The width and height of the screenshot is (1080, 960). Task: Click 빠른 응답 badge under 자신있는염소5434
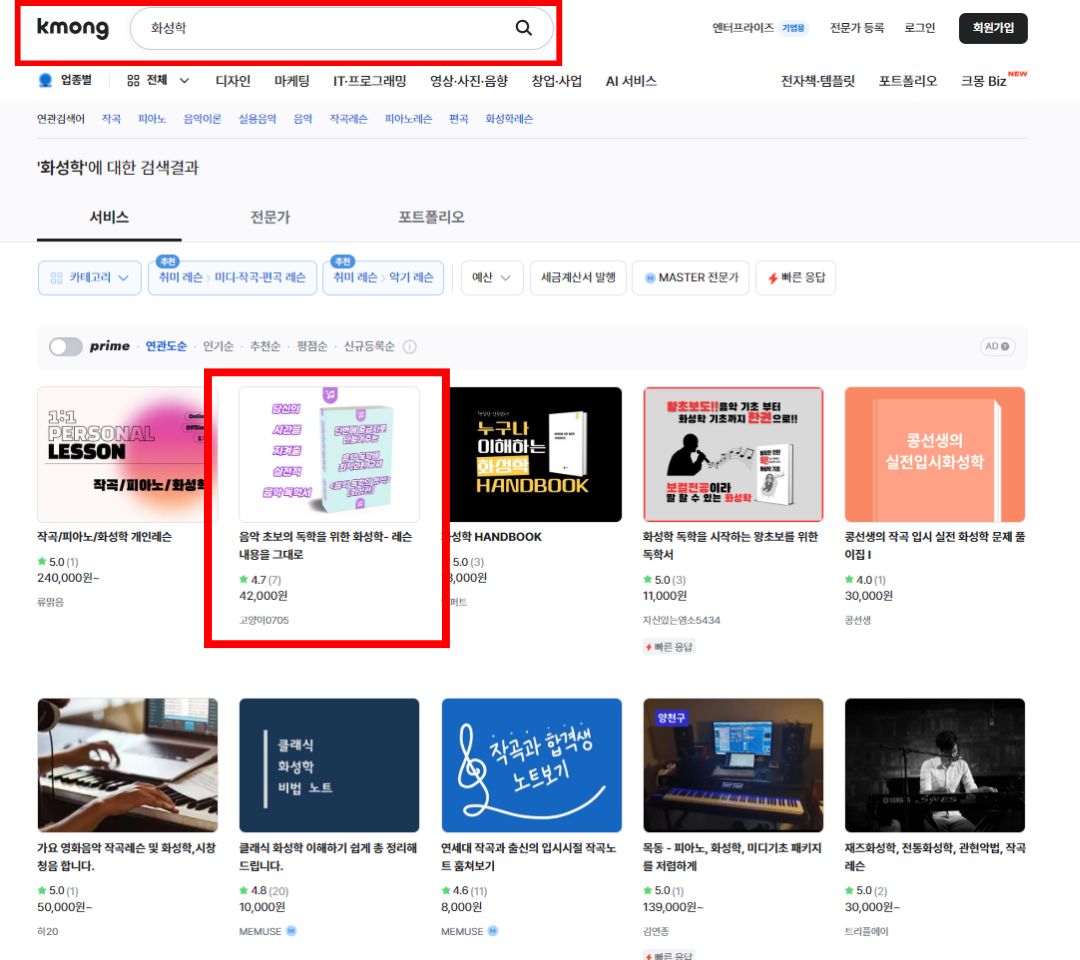pyautogui.click(x=669, y=647)
